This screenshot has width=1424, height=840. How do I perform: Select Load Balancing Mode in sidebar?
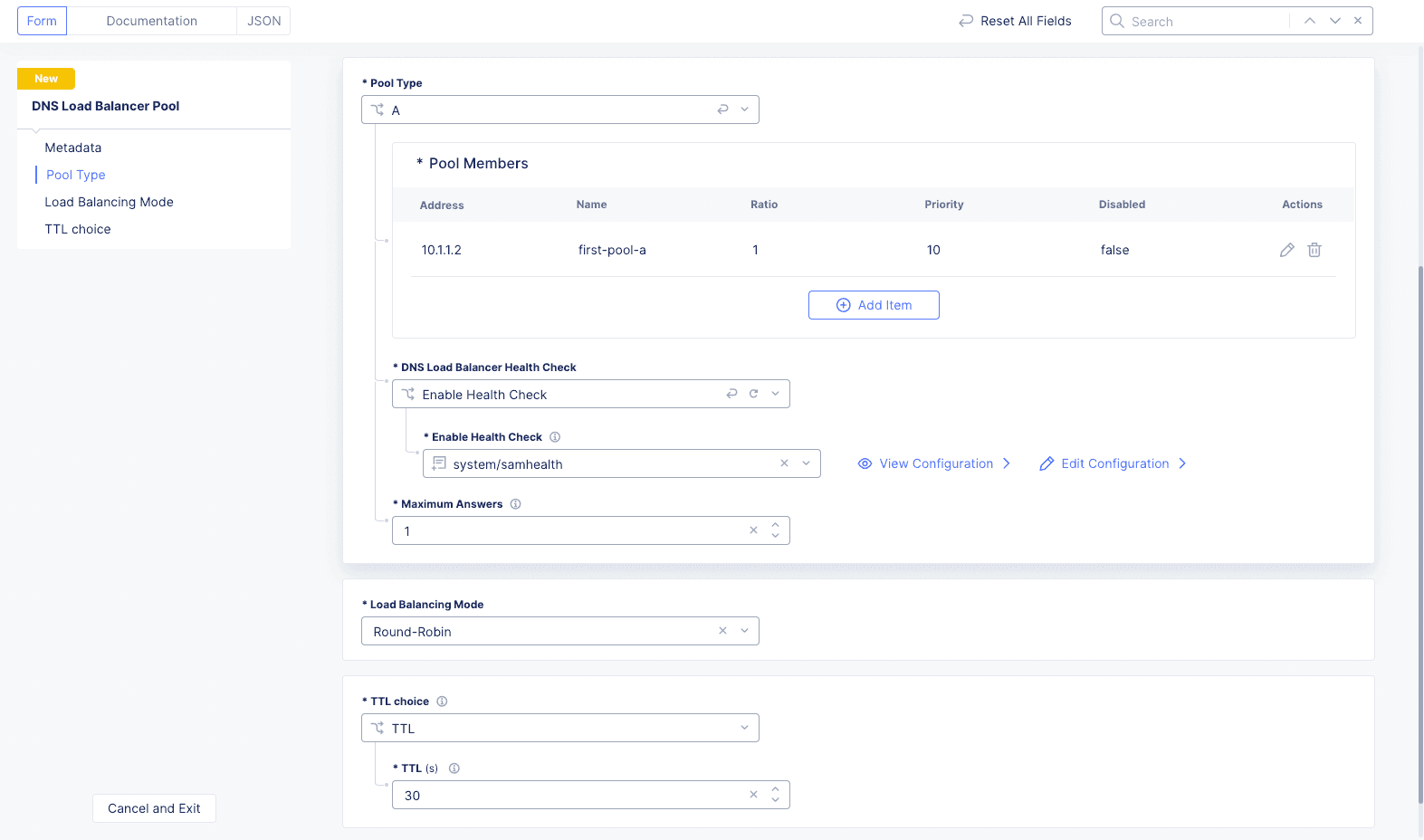point(109,202)
